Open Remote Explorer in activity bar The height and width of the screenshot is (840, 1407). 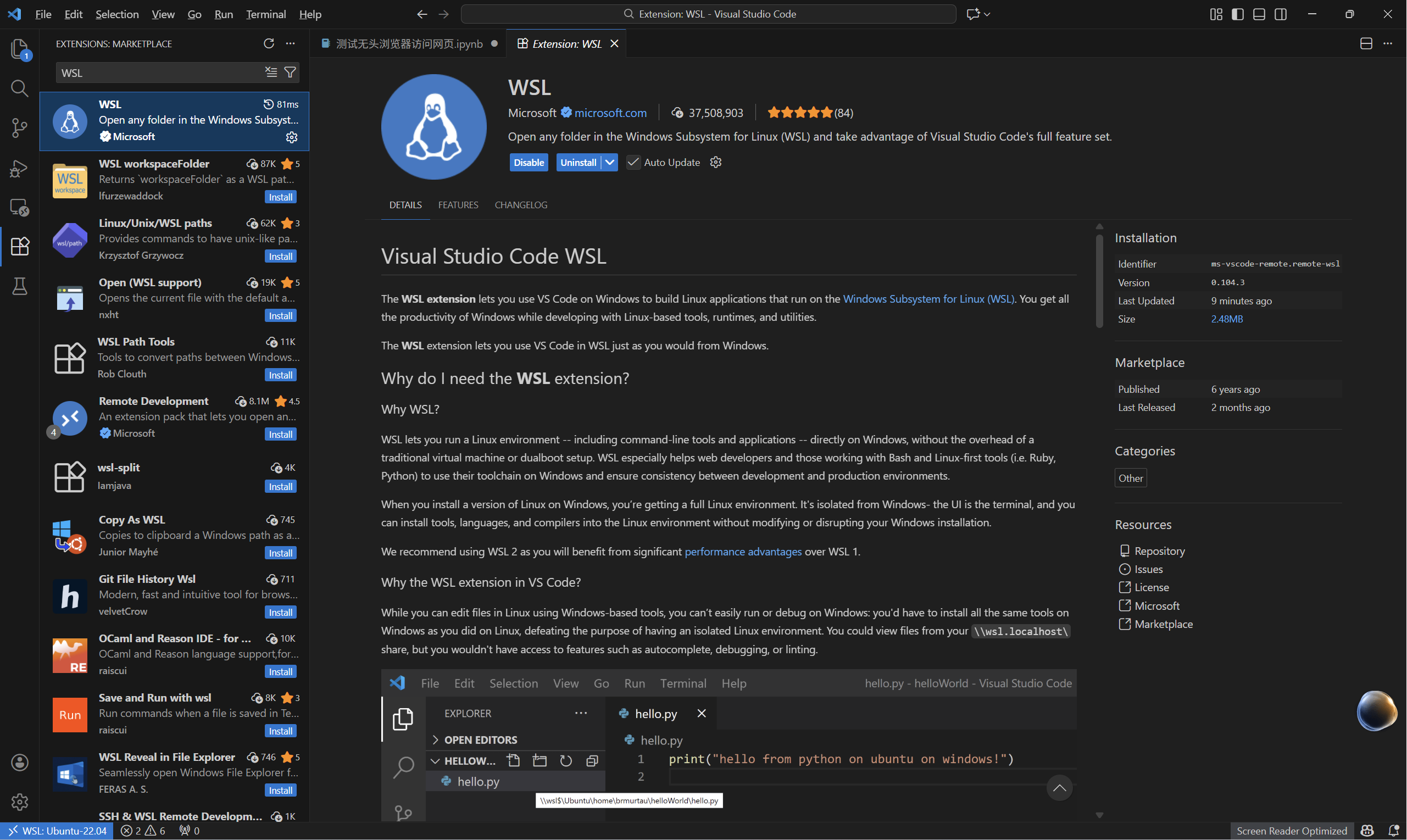tap(19, 207)
